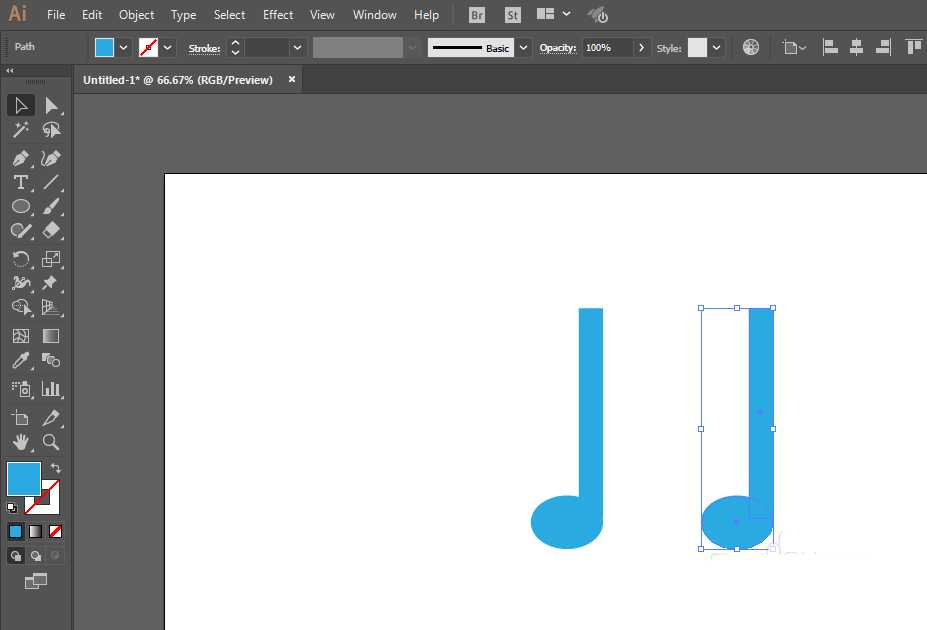The width and height of the screenshot is (927, 630).
Task: Select the Untitled-1 document tab
Action: click(x=180, y=79)
